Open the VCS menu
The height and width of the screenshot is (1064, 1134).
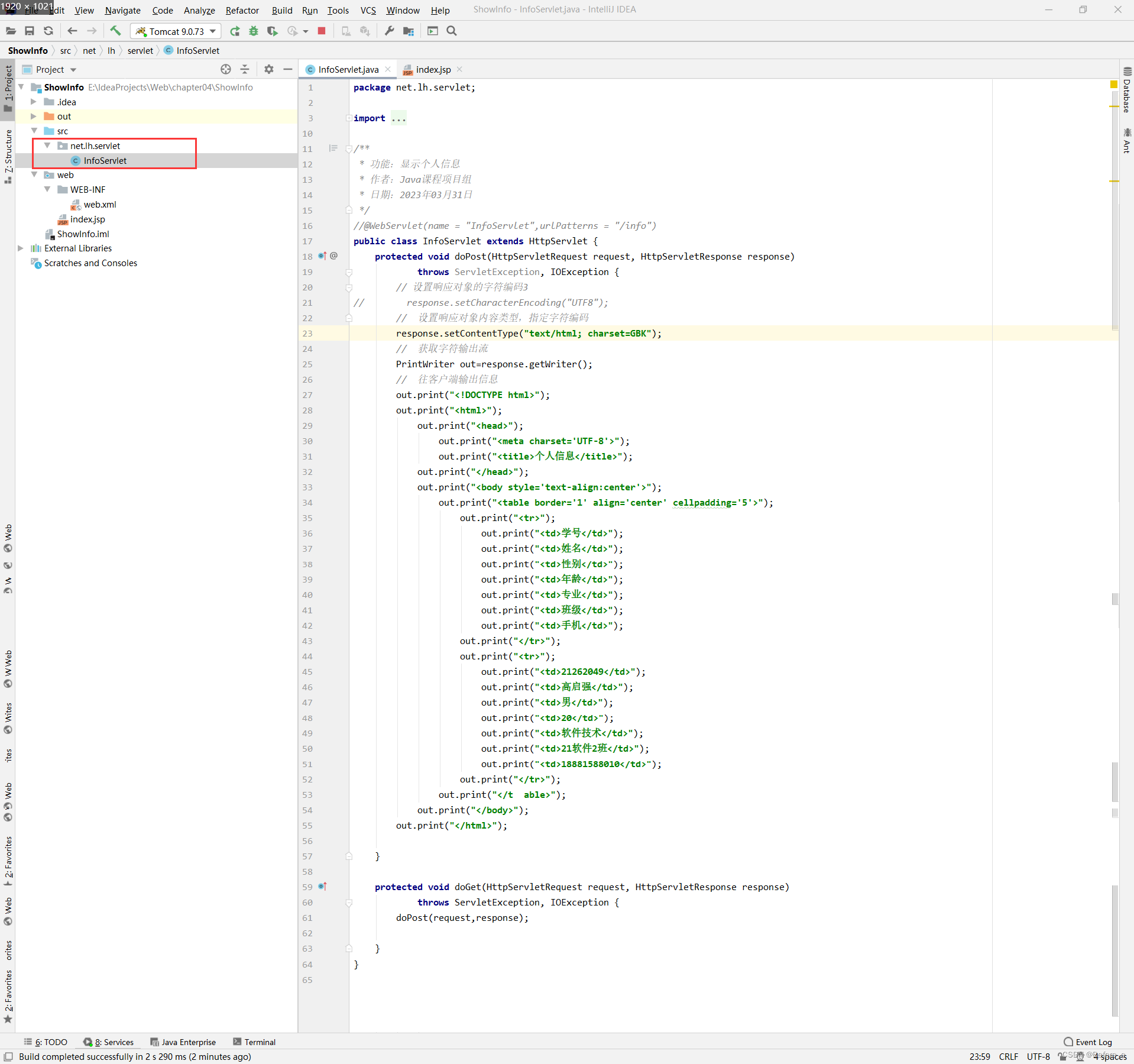pos(368,10)
